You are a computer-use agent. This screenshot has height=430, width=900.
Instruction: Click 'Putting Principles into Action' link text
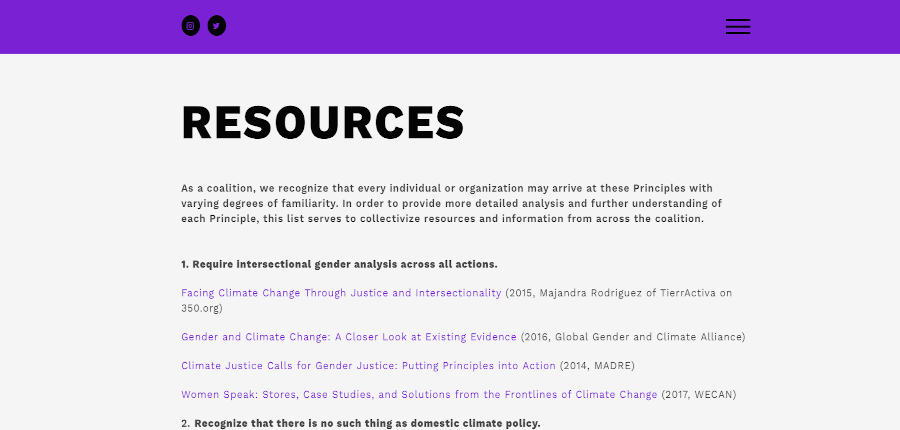coord(479,366)
